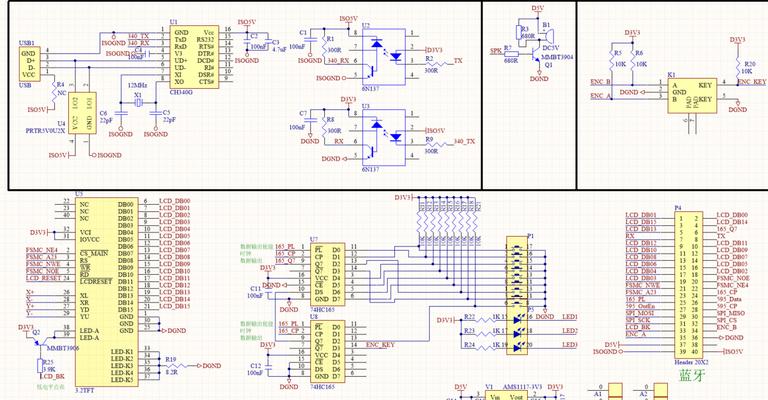This screenshot has height=400, width=768.
Task: Select resistor R6 10K pull-up
Action: (x=632, y=61)
